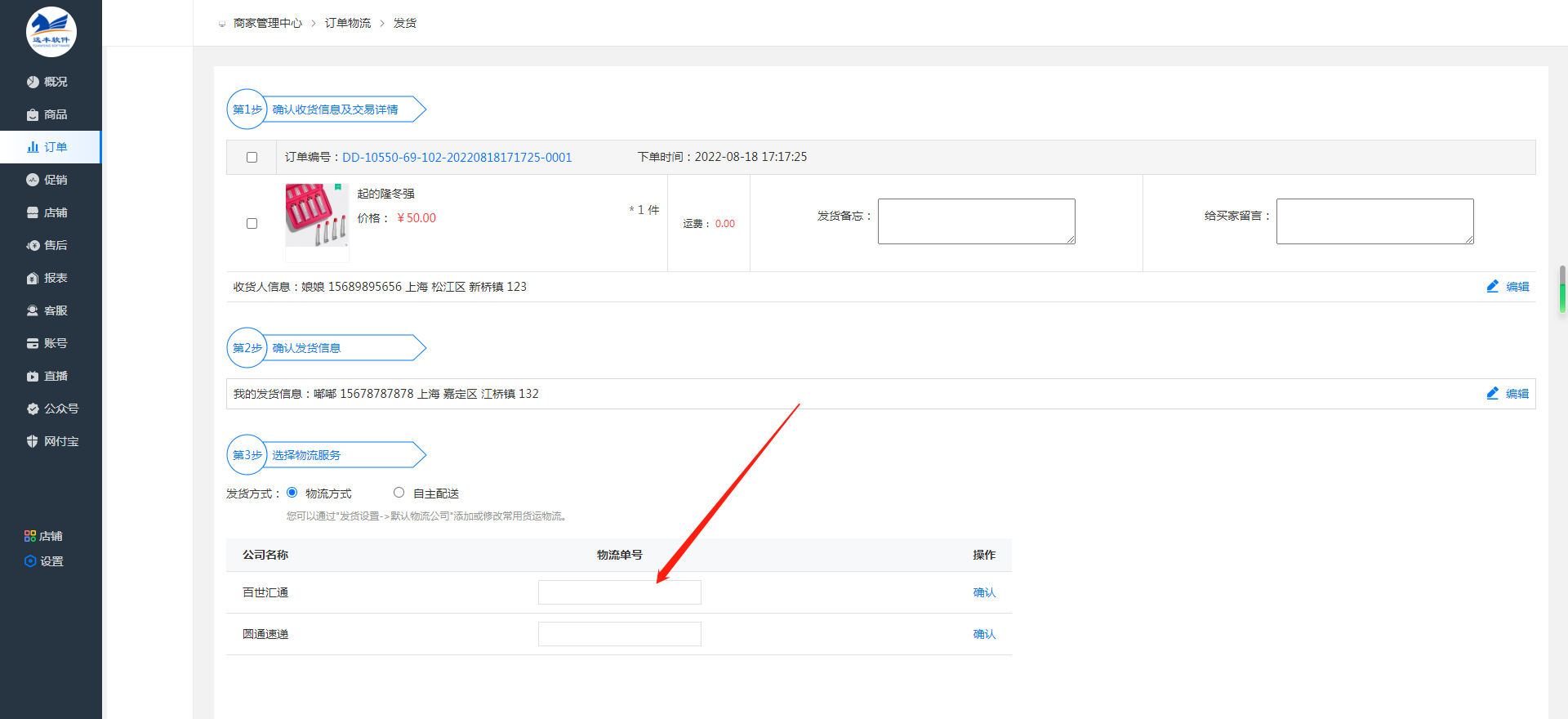Click the 操作 column header

(x=984, y=555)
